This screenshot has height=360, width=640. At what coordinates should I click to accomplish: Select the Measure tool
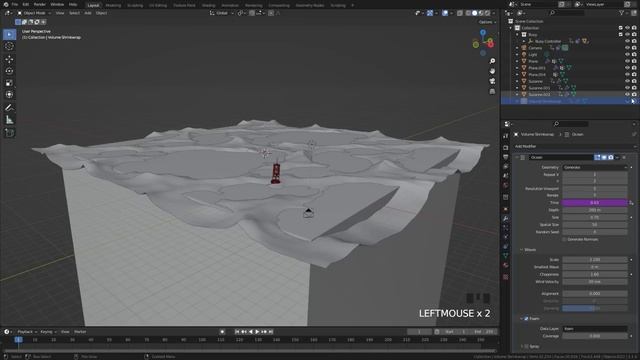point(9,120)
